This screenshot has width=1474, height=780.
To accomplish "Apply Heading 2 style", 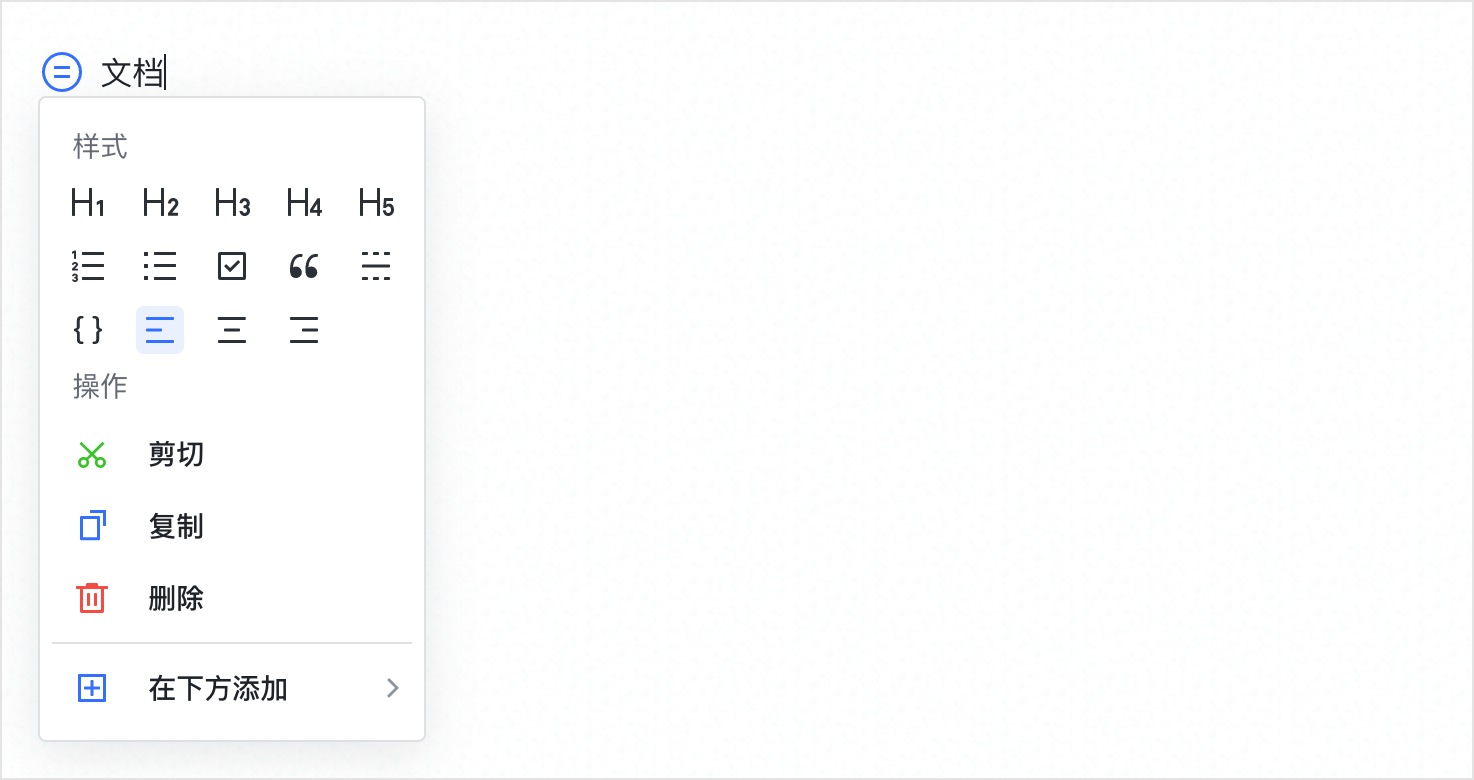I will pos(160,204).
